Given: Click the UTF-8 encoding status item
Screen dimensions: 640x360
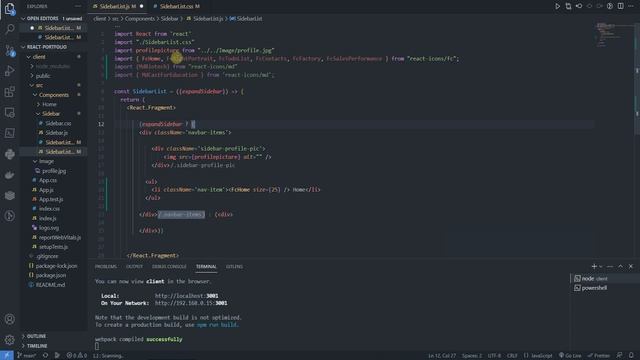Looking at the screenshot, I should [x=494, y=356].
